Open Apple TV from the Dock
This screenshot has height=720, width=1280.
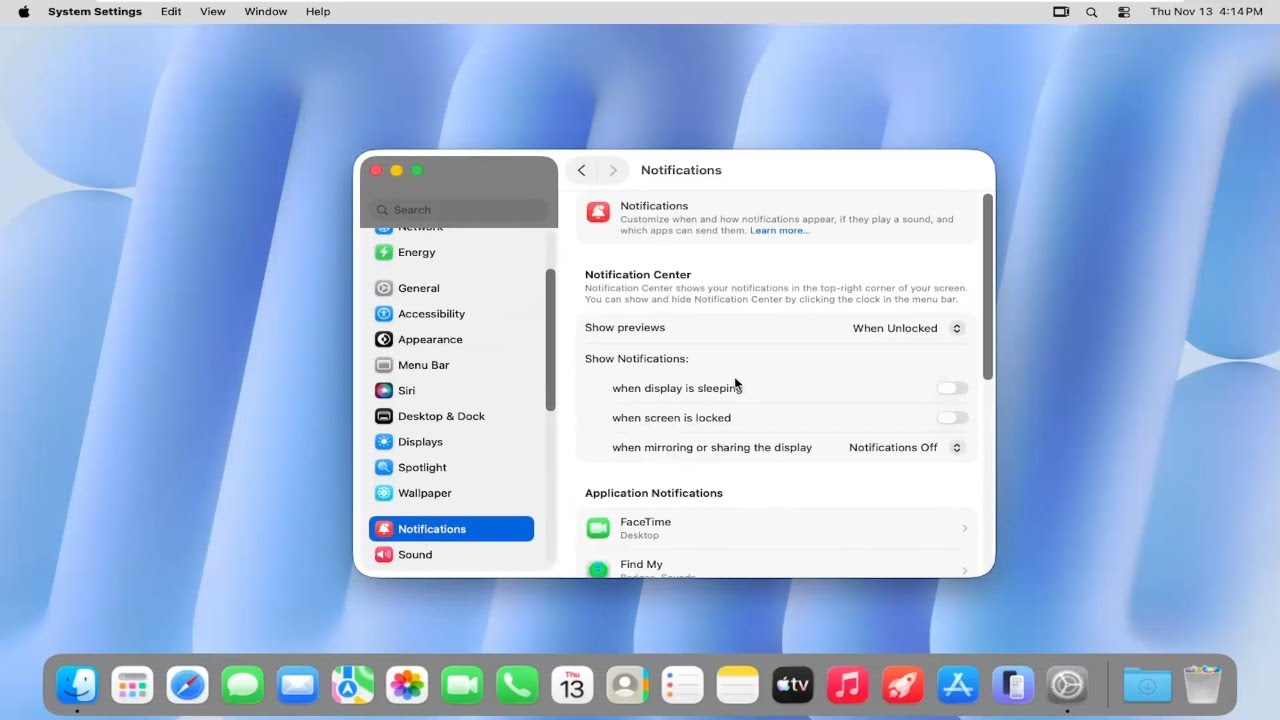point(793,685)
